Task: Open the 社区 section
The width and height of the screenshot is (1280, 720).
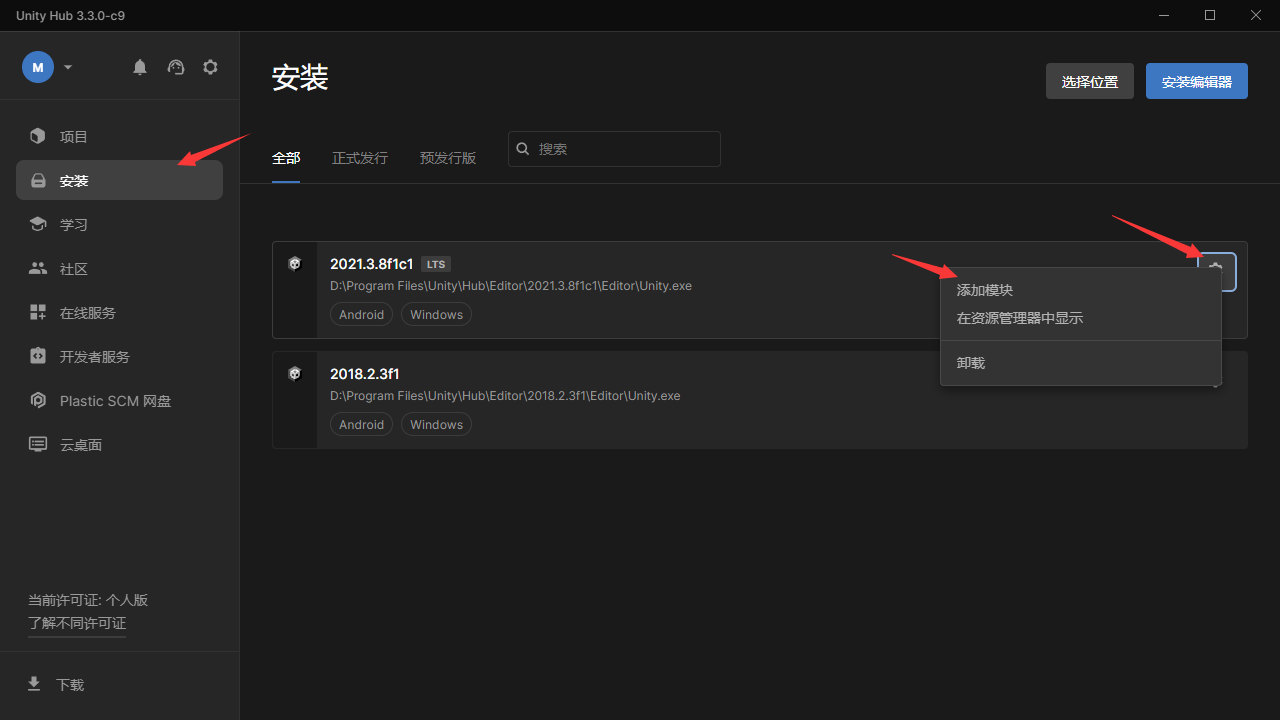Action: click(x=119, y=268)
